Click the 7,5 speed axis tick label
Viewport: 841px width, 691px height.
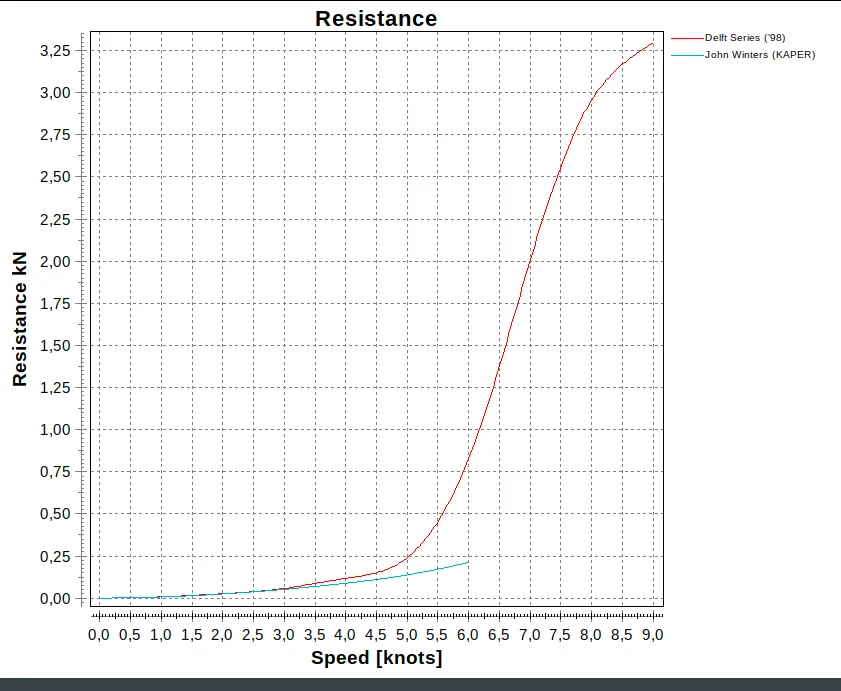561,634
